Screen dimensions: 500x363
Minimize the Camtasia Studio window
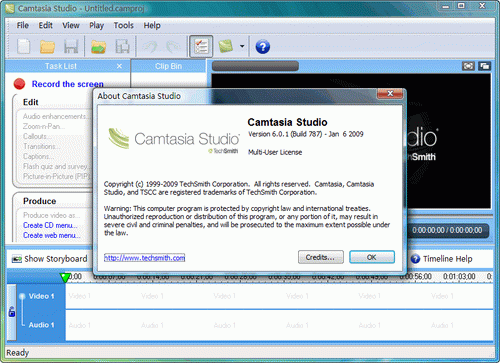click(446, 5)
